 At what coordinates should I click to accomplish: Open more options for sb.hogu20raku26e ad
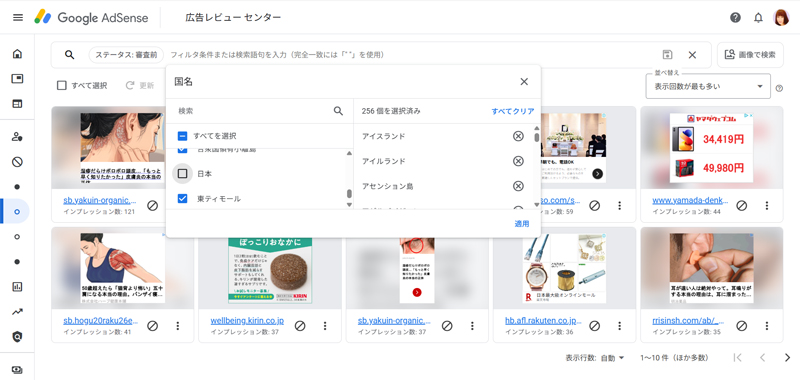(178, 325)
